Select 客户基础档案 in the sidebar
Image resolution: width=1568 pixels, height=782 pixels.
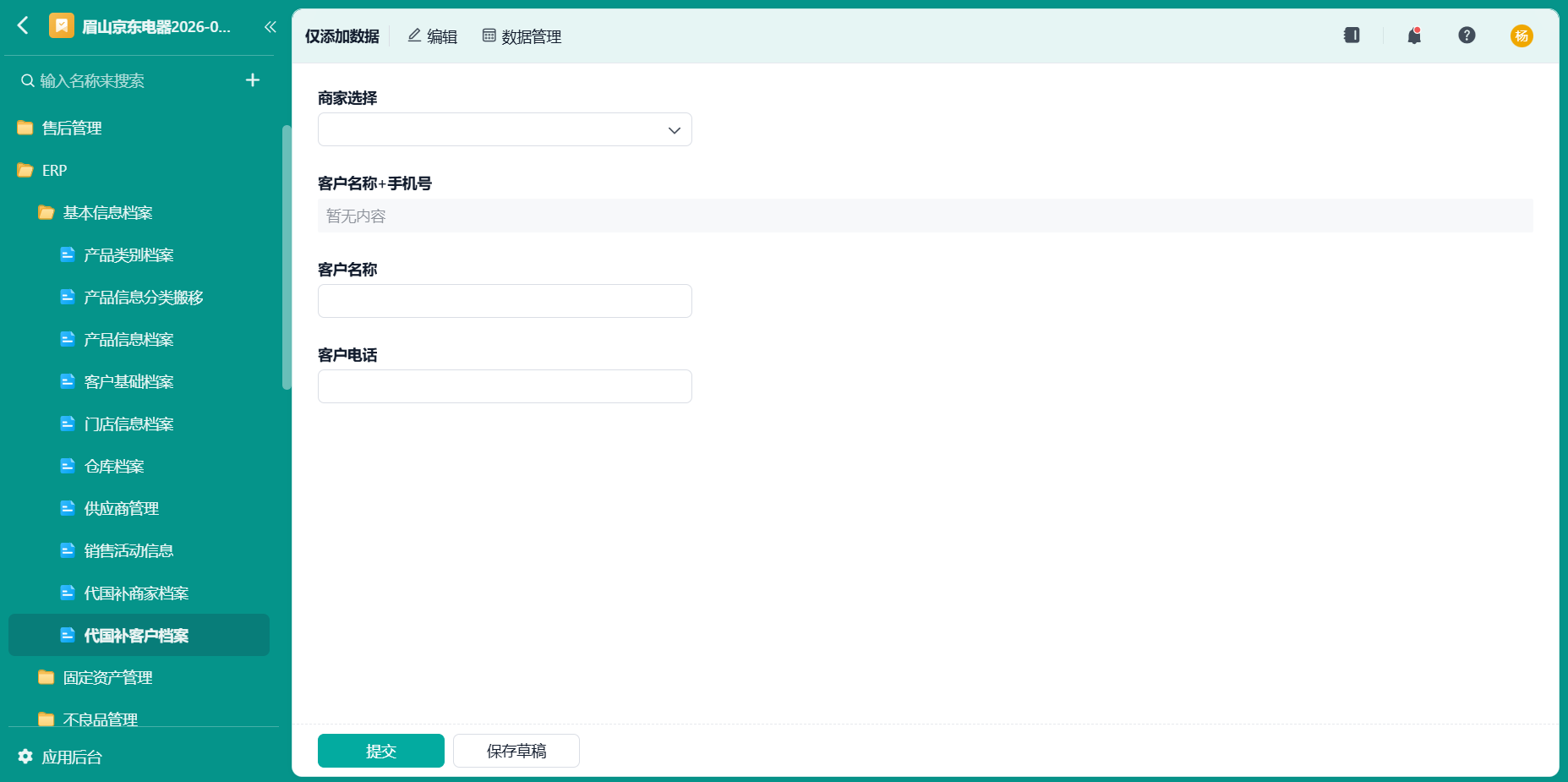click(128, 381)
